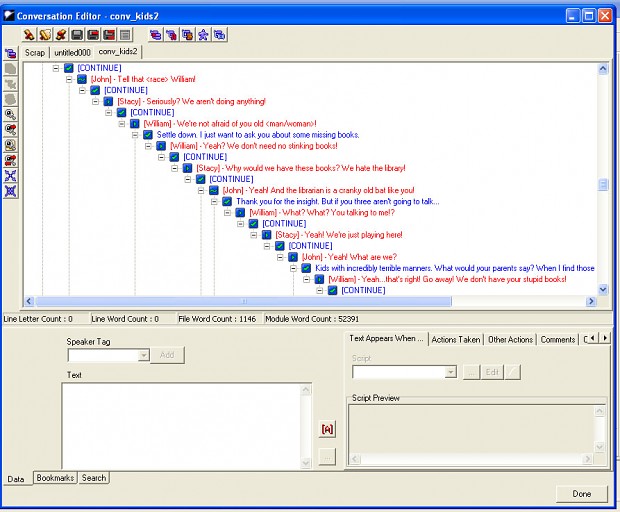The image size is (620, 512).
Task: Collapse the 'We don't need no stinking books!' node
Action: (148, 146)
